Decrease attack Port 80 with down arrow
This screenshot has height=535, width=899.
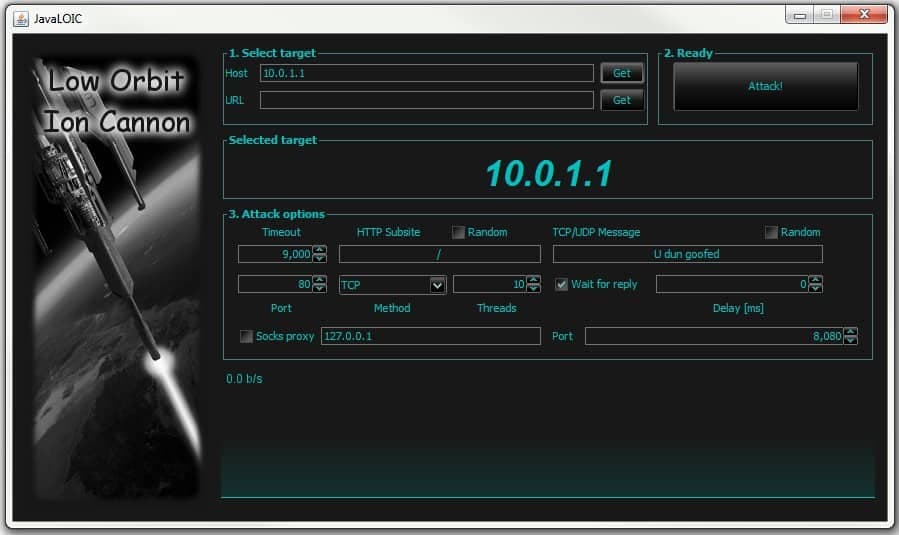point(320,288)
